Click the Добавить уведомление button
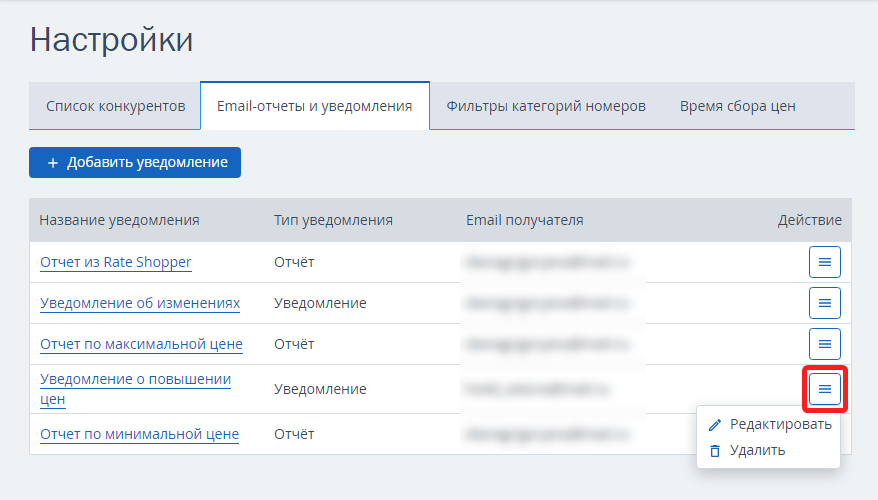Screen dimensions: 878x500 tap(135, 162)
